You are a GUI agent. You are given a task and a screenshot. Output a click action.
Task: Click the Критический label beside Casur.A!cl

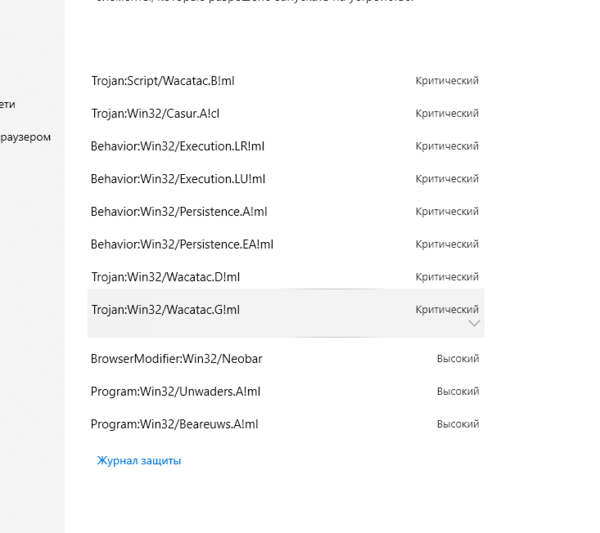click(x=447, y=114)
